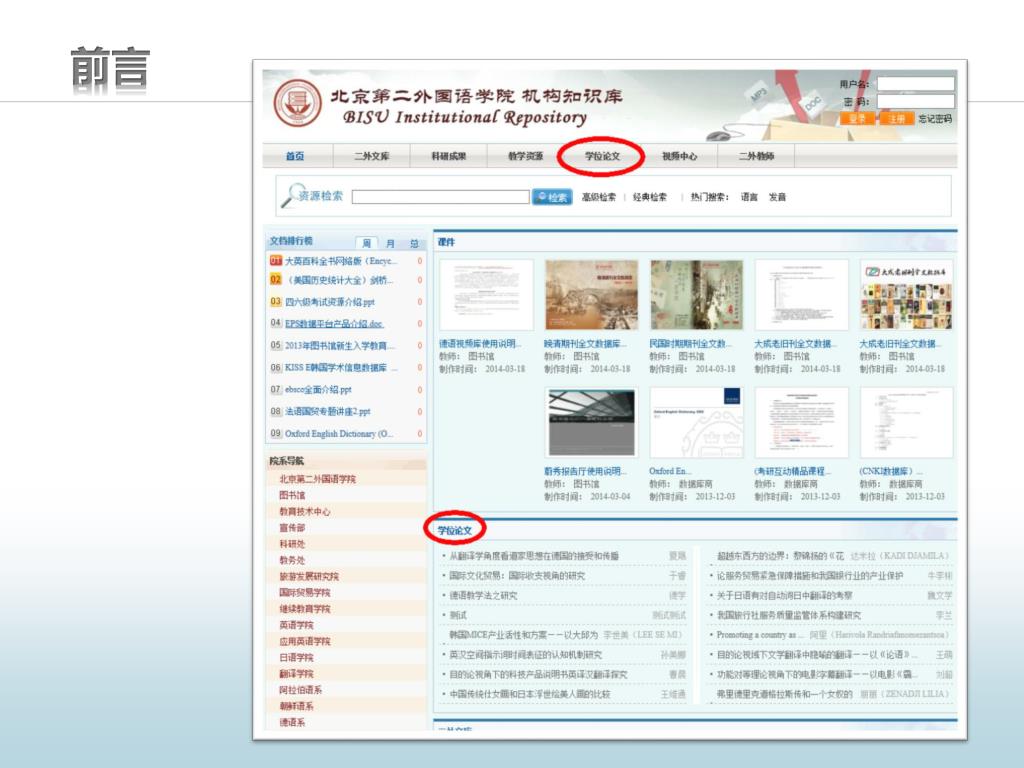The image size is (1024, 768).
Task: Open ranked item ebsco全面介绍.ppt
Action: coord(318,390)
